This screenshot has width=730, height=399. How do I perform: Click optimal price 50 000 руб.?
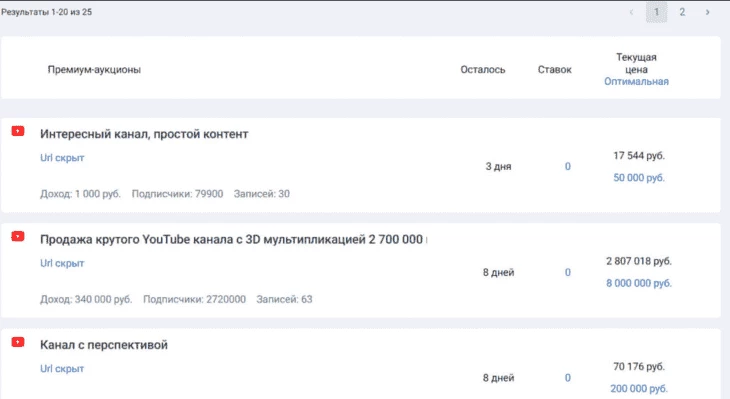pos(639,178)
